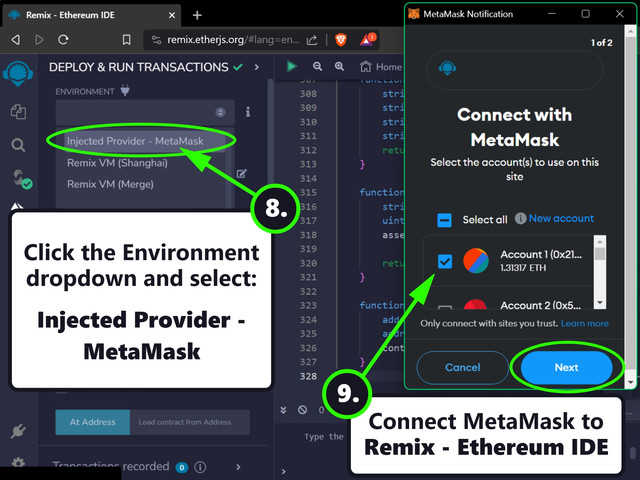This screenshot has height=480, width=640.
Task: Open the Search in files sidebar icon
Action: 18,145
